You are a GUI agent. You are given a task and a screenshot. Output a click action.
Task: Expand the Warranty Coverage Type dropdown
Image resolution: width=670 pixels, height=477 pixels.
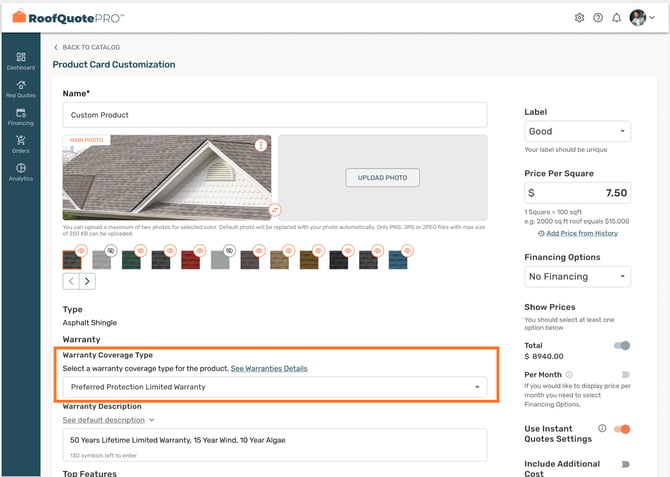point(275,387)
